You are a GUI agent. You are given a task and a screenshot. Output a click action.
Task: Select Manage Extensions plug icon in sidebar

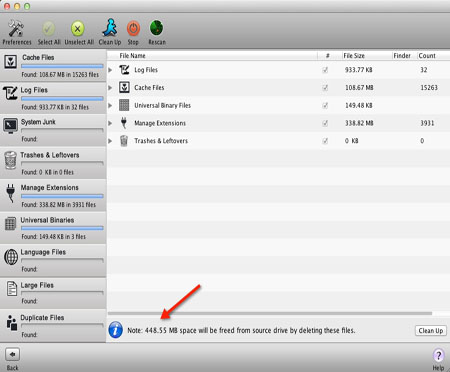(x=11, y=193)
